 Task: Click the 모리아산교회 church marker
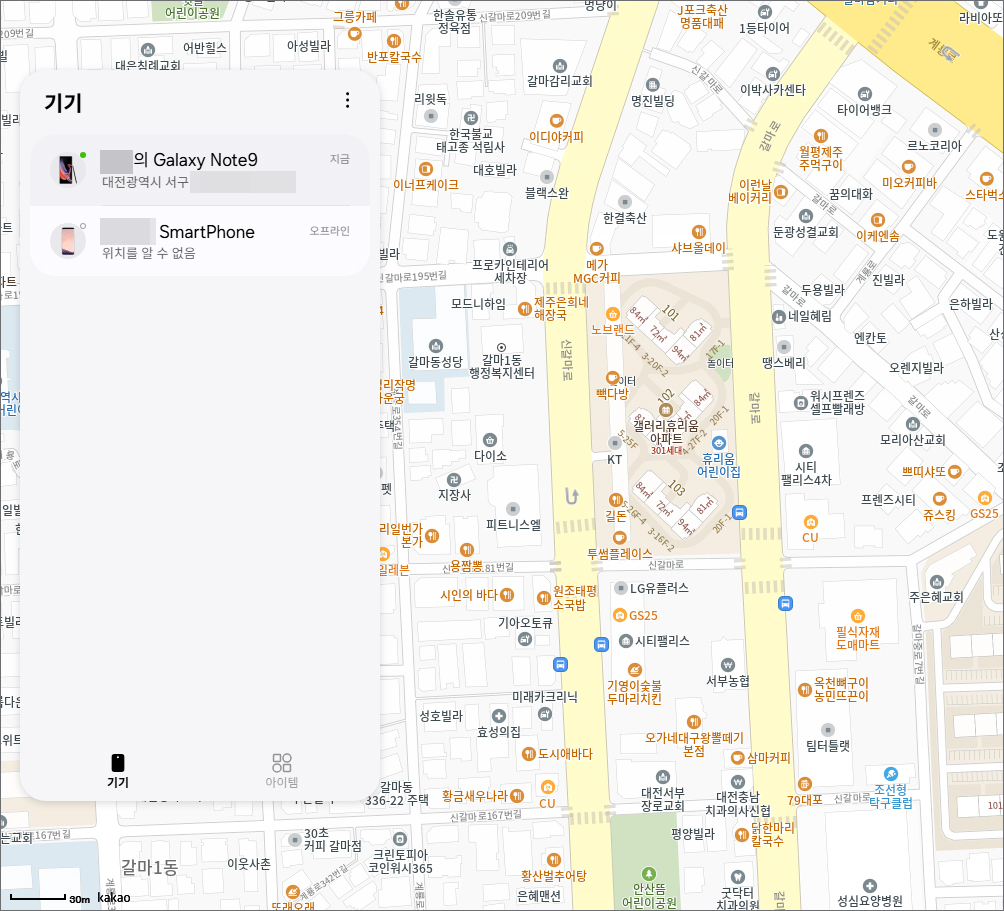(912, 424)
